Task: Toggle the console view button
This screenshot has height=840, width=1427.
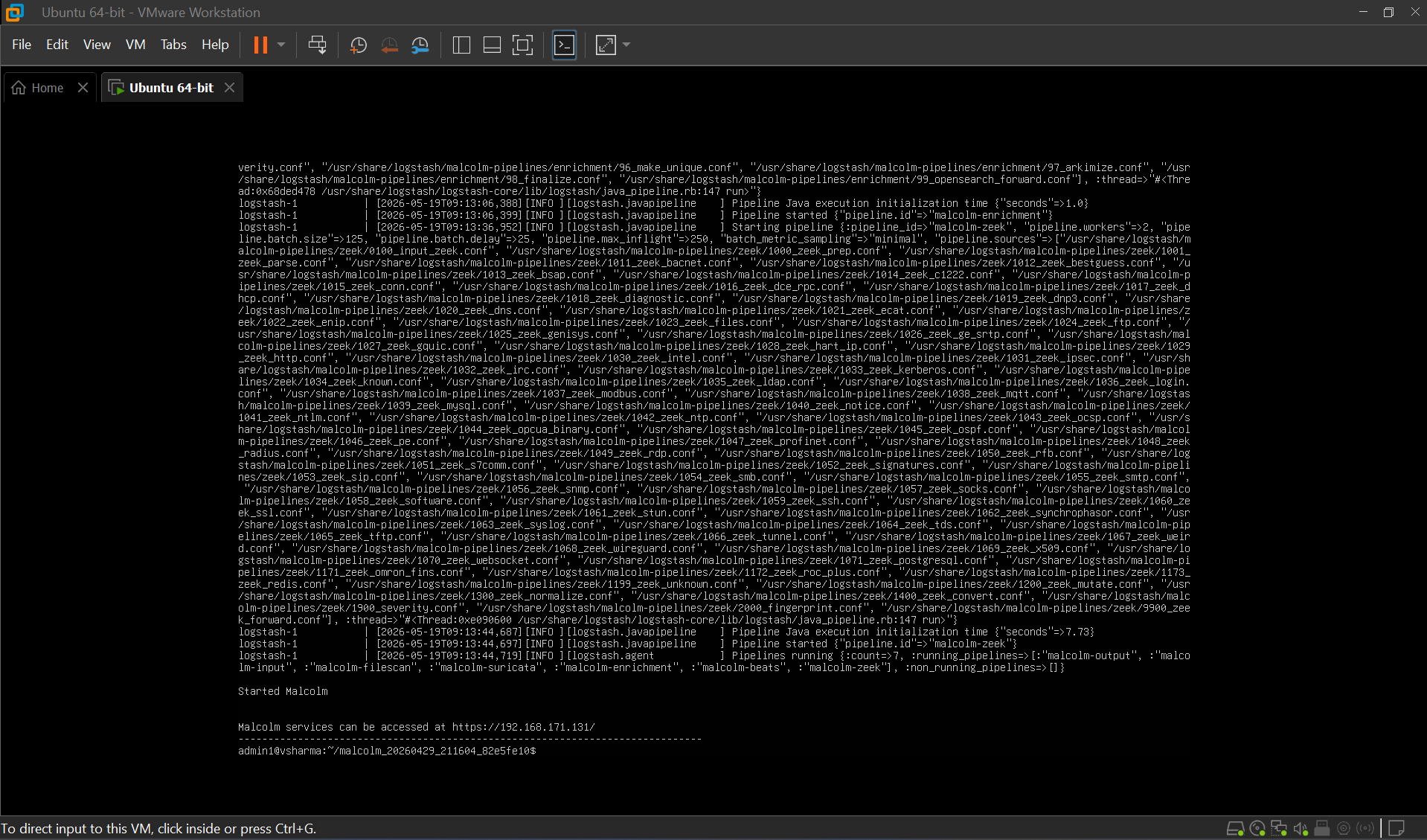Action: click(x=565, y=45)
